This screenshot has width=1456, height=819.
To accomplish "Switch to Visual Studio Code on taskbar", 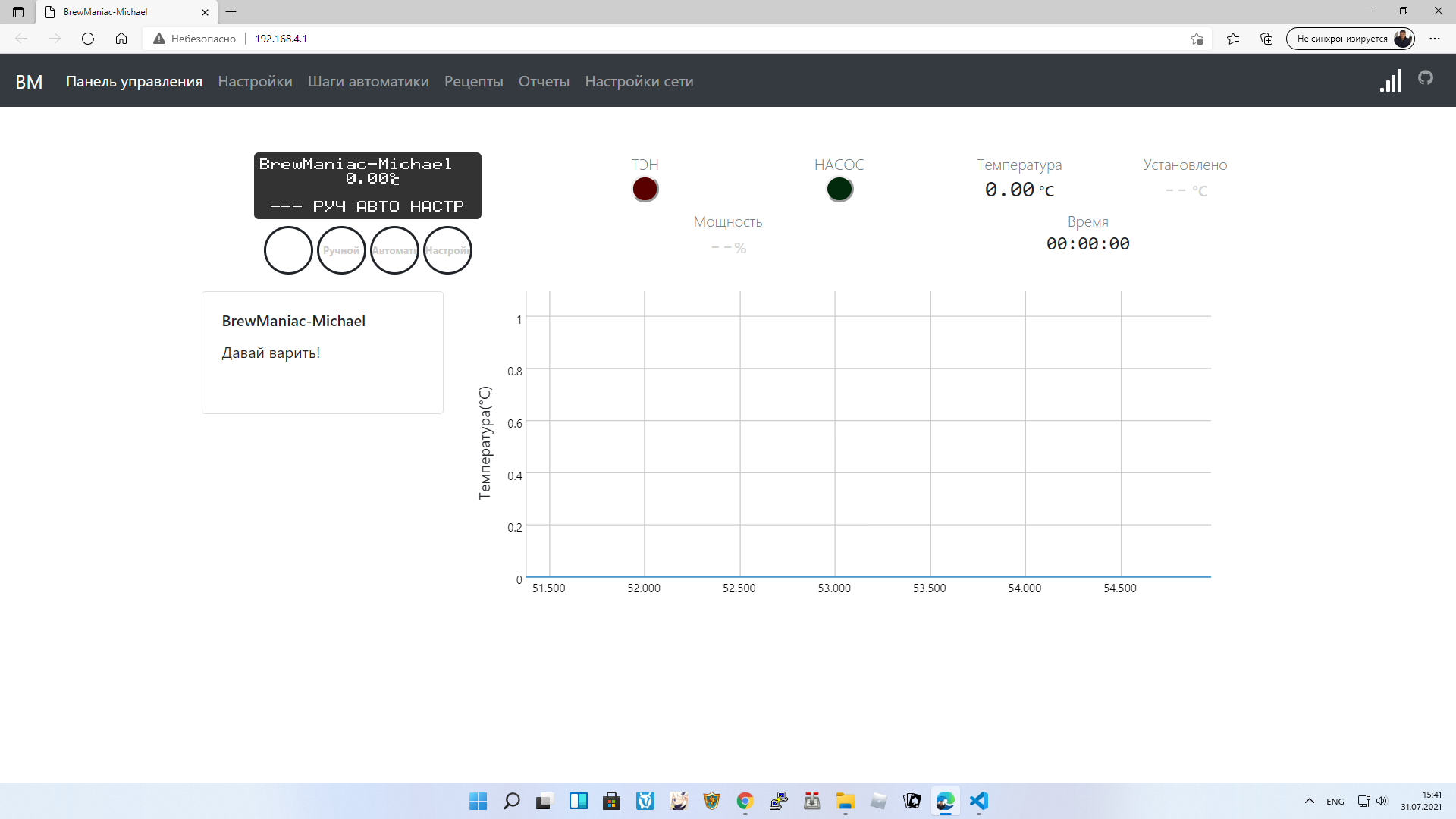I will coord(978,801).
